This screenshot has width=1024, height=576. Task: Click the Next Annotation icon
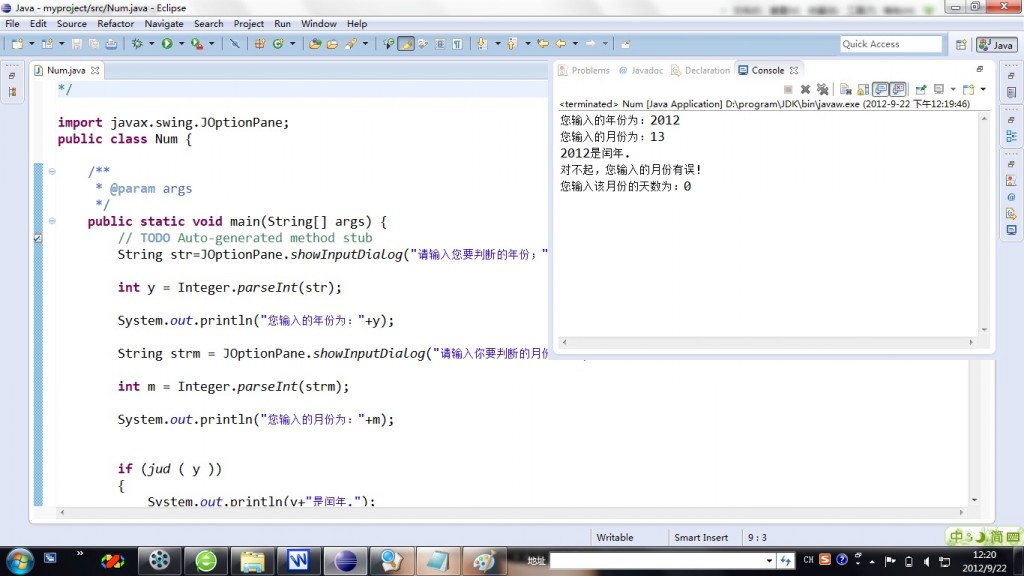point(482,44)
